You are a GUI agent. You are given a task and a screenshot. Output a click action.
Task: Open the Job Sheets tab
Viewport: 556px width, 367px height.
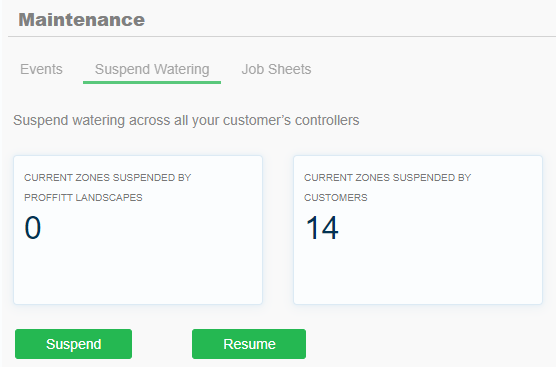(276, 69)
